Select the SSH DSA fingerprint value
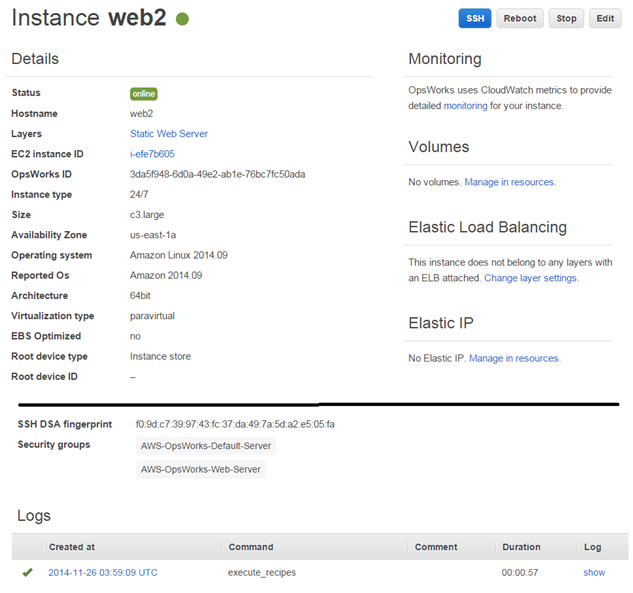Screen dimensions: 633x593 point(235,424)
